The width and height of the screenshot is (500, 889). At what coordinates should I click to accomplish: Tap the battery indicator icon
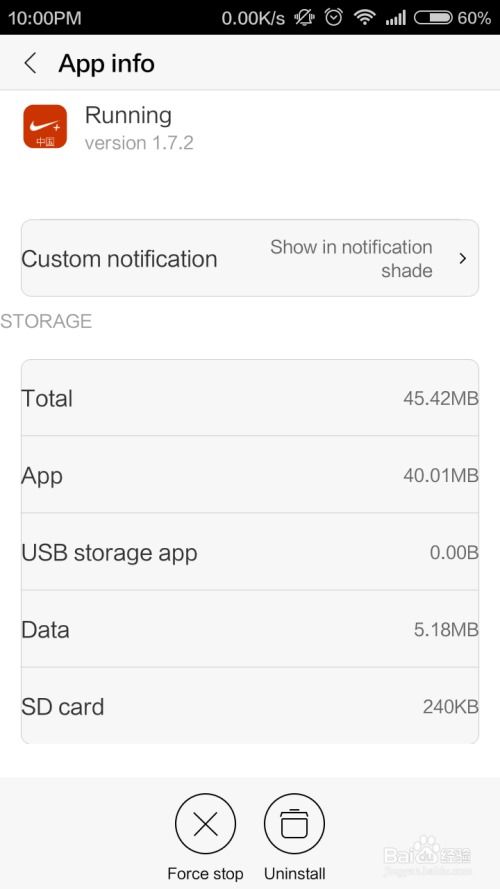pos(433,18)
